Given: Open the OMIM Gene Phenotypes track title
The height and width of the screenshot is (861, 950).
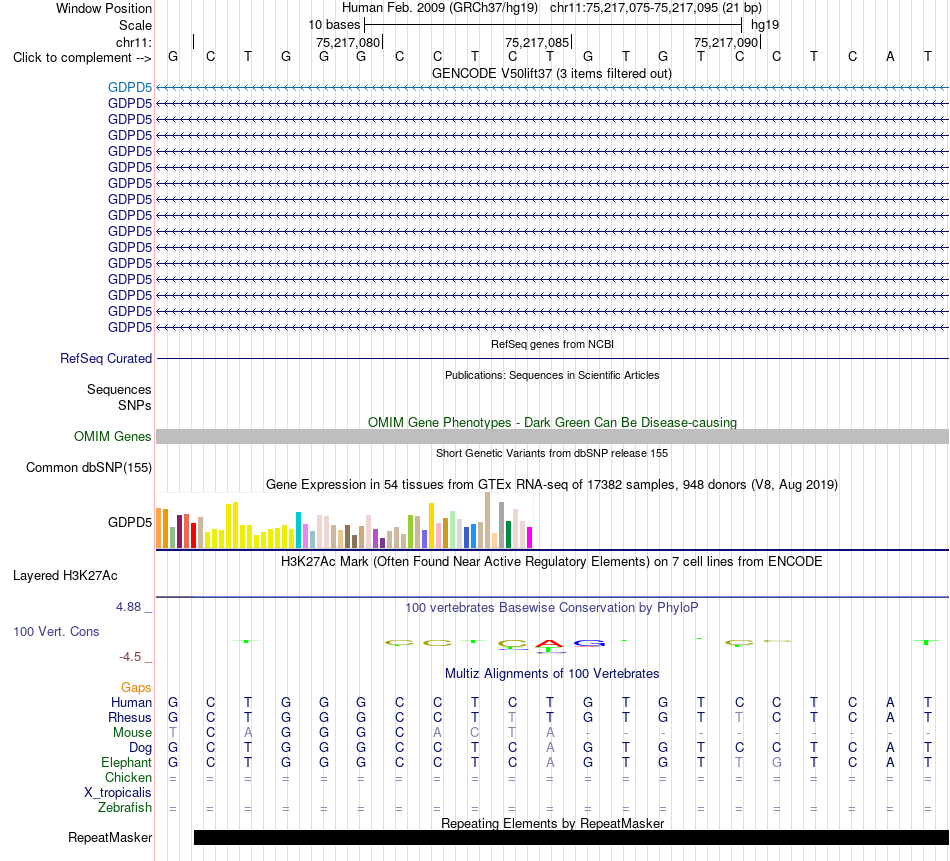Looking at the screenshot, I should pos(552,422).
